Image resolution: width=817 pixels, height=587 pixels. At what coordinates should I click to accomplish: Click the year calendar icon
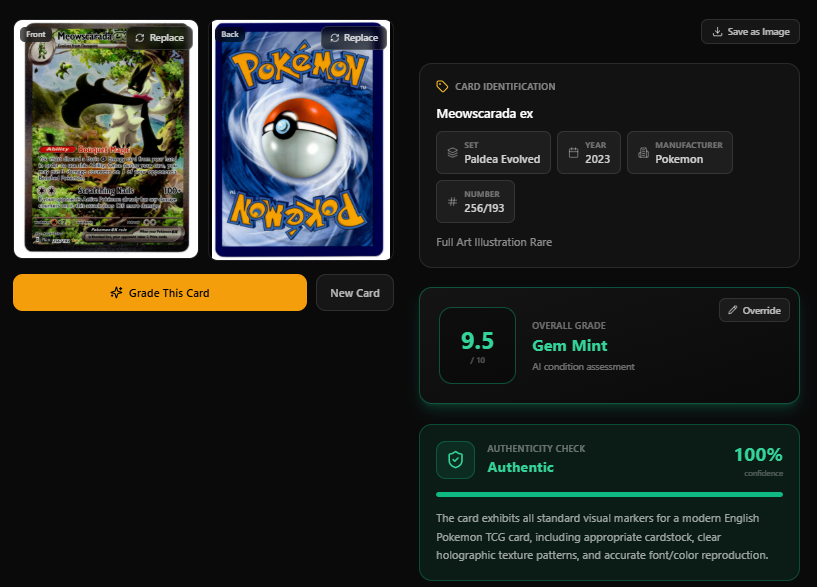[573, 153]
